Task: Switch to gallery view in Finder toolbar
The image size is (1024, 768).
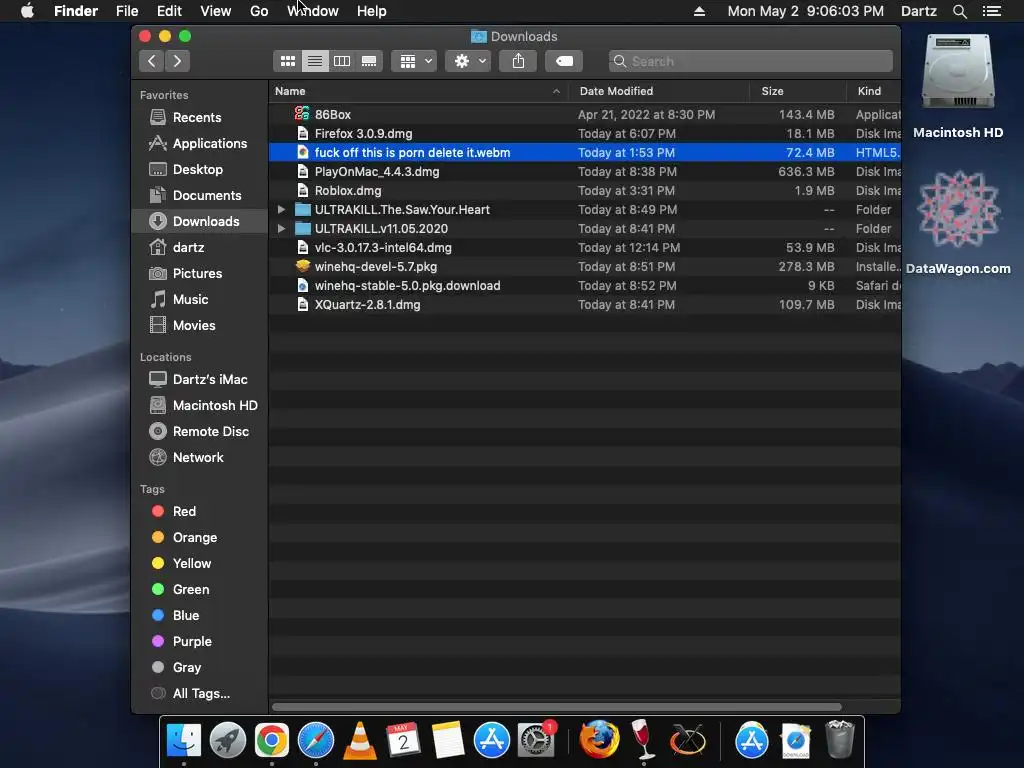Action: pyautogui.click(x=369, y=61)
